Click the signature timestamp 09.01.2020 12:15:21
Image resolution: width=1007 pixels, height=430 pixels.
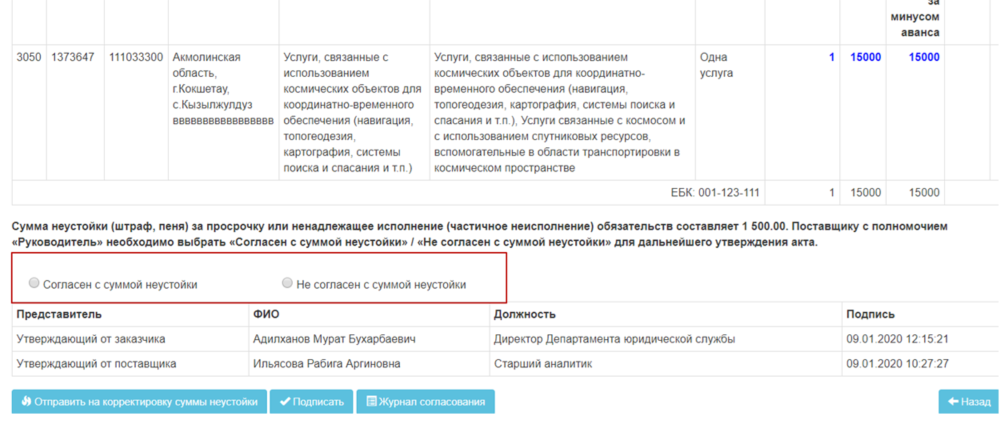click(x=897, y=339)
